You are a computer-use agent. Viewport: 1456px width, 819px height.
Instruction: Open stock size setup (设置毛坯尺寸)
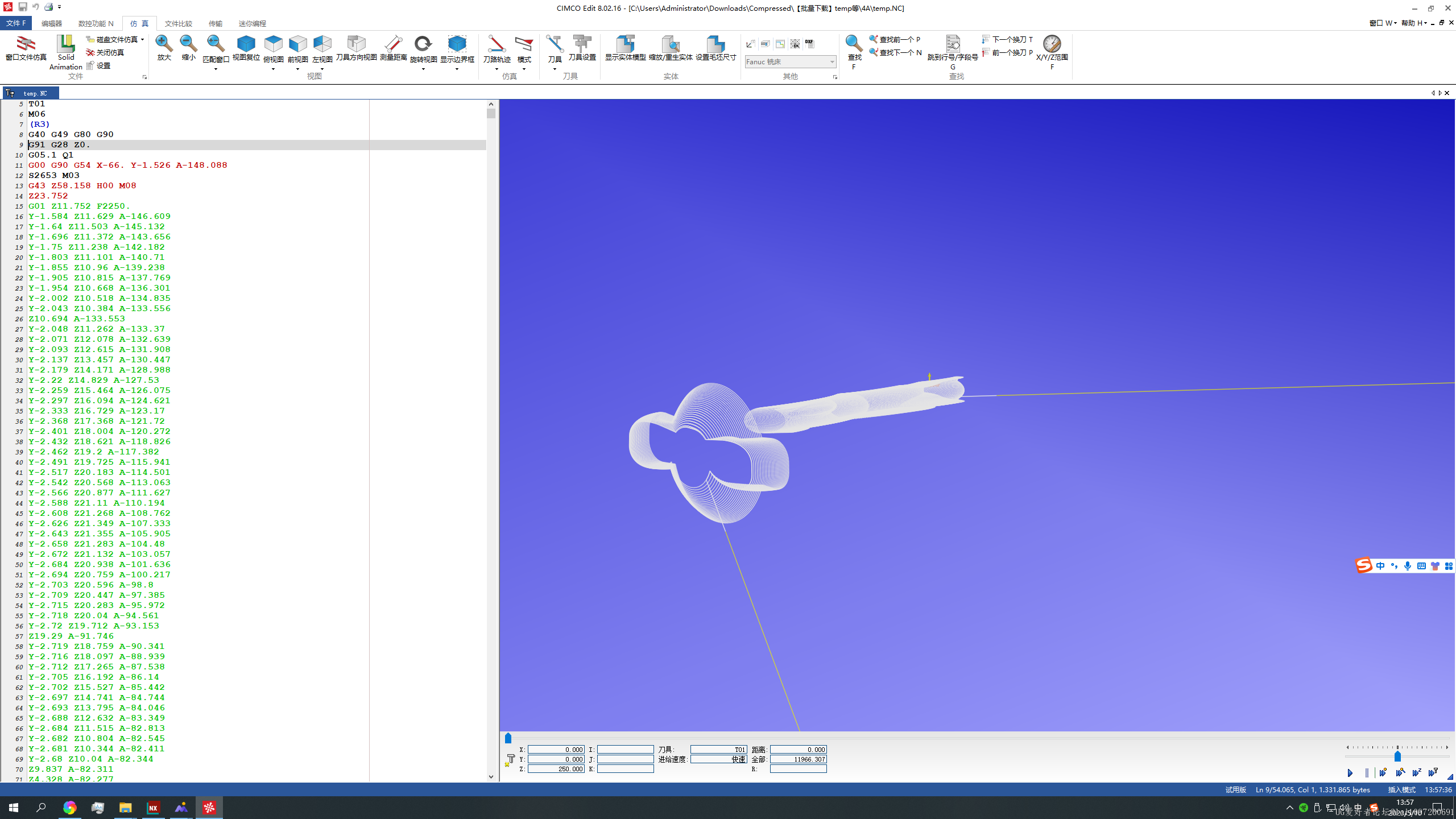pyautogui.click(x=715, y=48)
